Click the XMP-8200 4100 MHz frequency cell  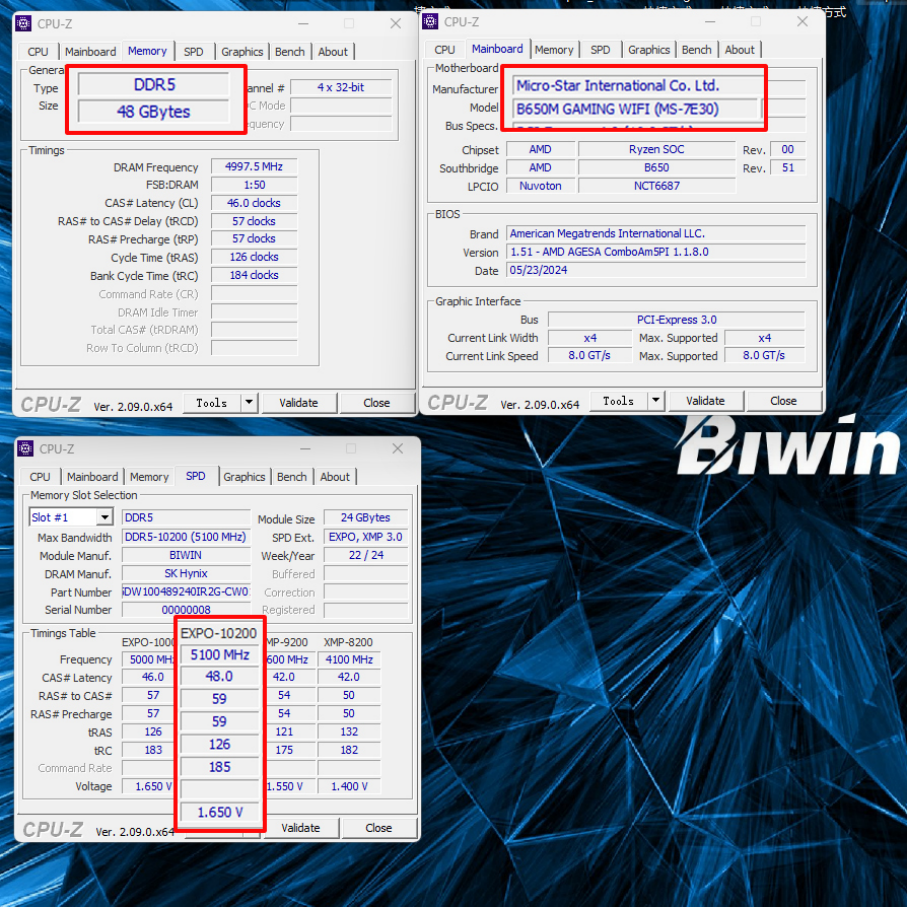(x=349, y=660)
